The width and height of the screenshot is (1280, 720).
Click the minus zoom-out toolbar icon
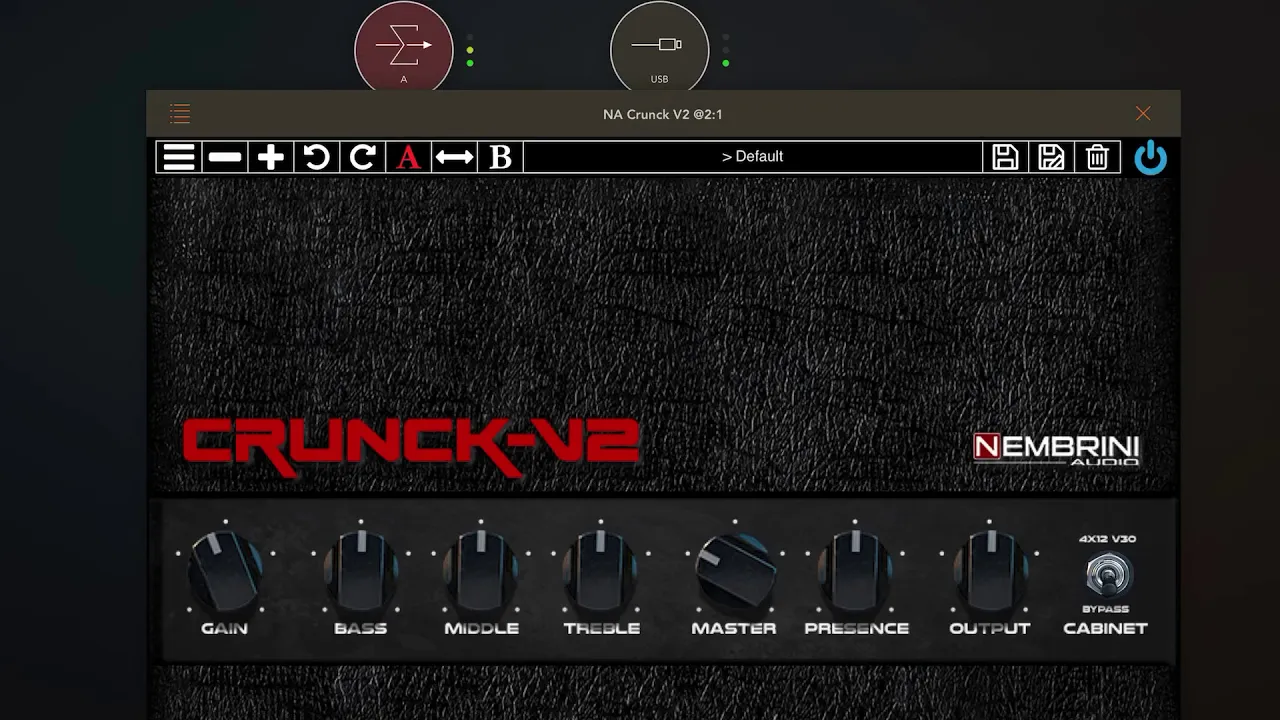[x=225, y=157]
